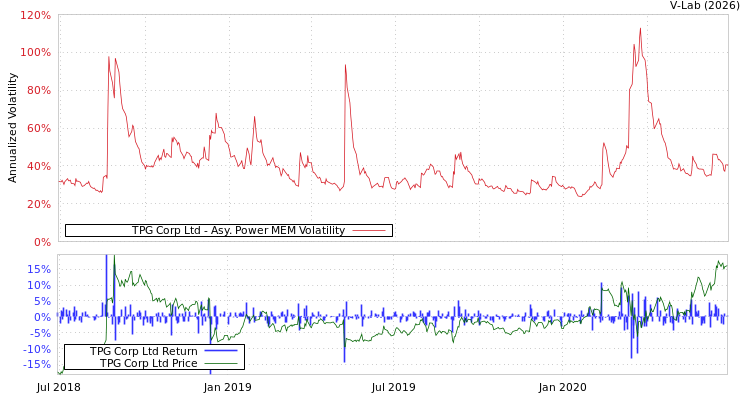Click the TPG Corp Ltd Price legend label

point(148,364)
